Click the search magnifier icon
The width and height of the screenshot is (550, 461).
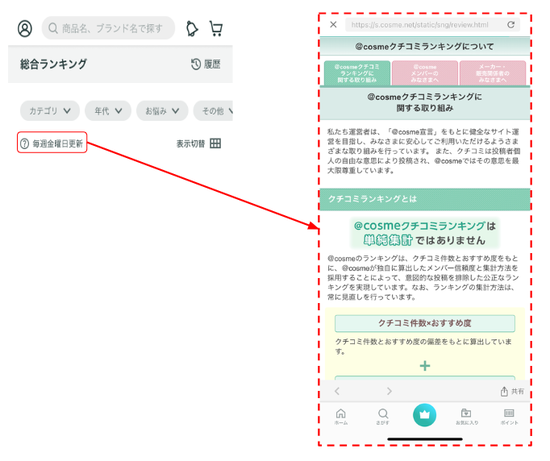(x=53, y=28)
